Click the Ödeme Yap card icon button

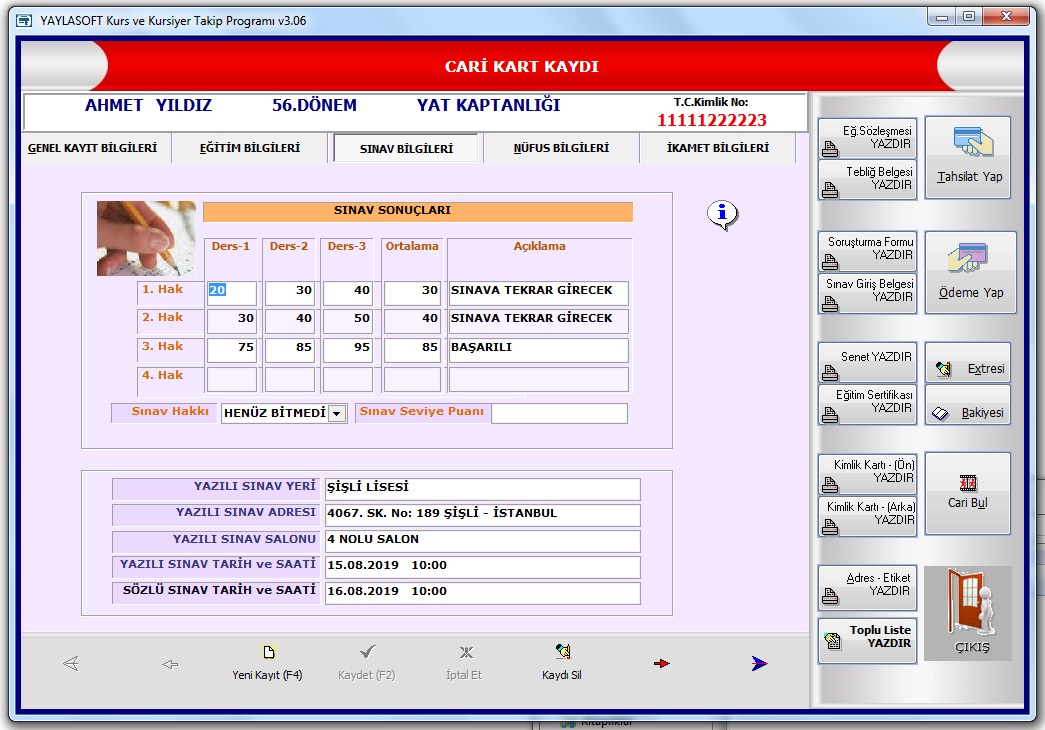(x=970, y=272)
